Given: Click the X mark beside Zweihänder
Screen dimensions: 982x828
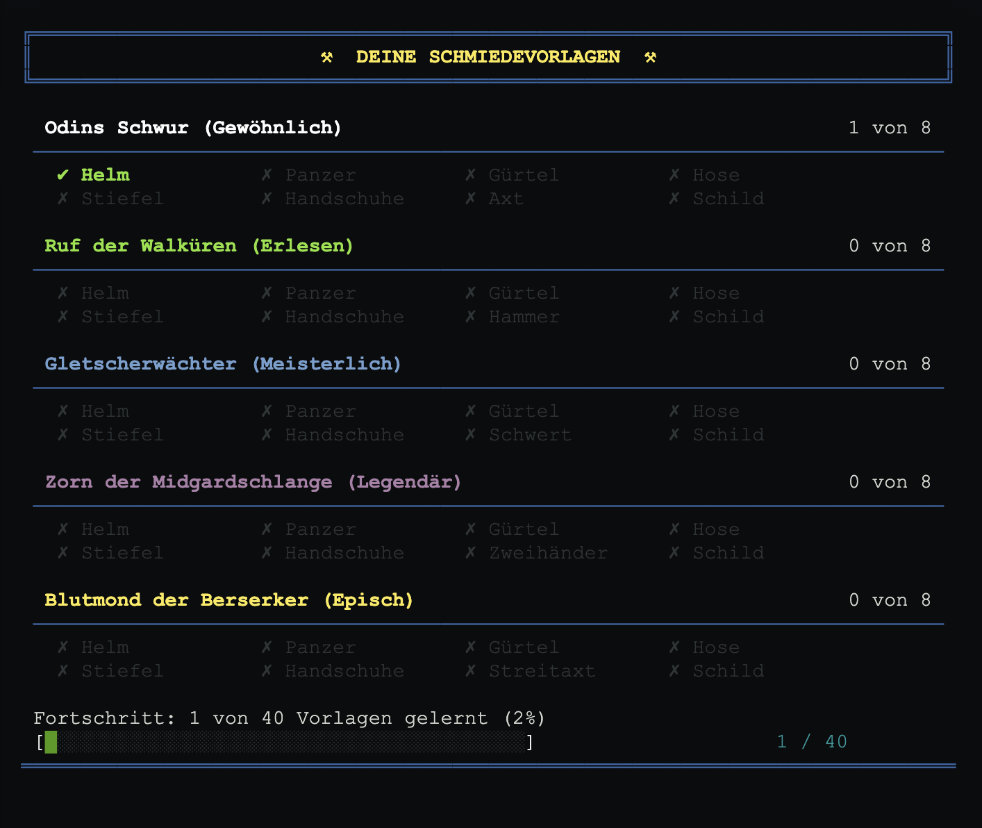Looking at the screenshot, I should pos(470,553).
